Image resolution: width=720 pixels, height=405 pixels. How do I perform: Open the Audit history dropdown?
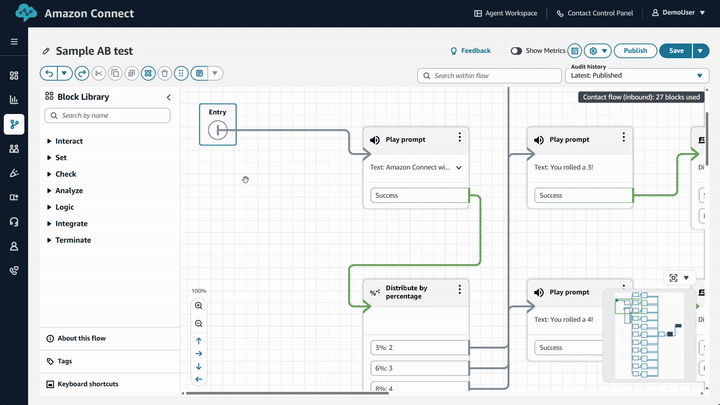(637, 75)
